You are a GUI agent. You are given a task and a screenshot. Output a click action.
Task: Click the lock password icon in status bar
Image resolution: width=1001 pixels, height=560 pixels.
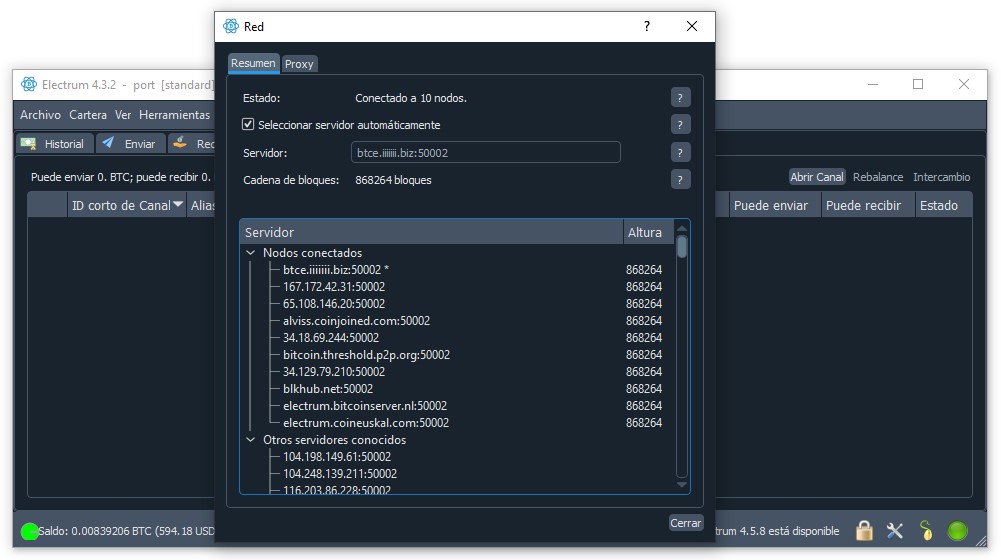coord(864,531)
